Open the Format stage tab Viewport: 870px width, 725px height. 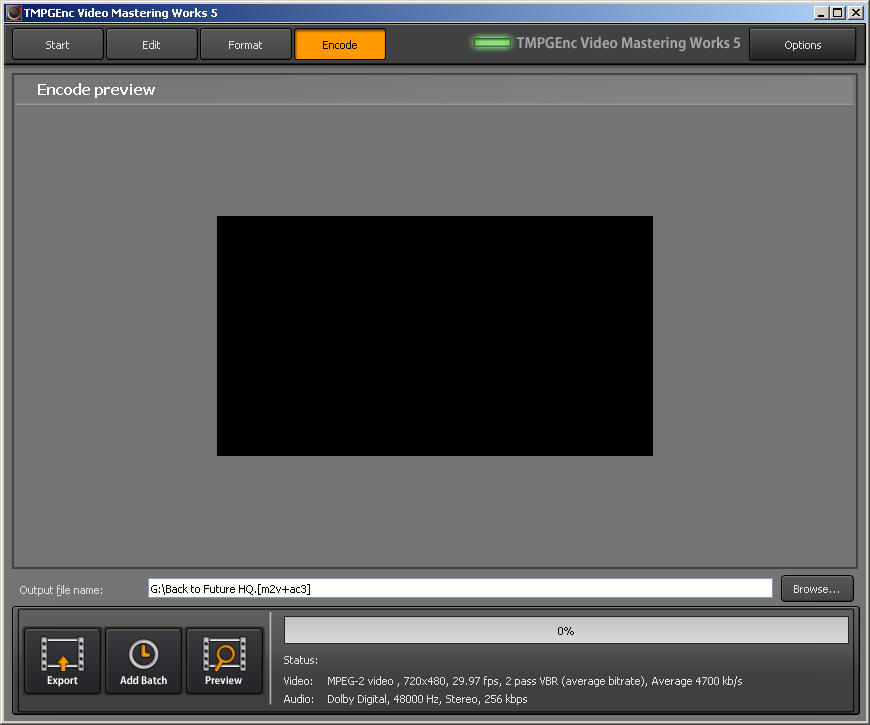pyautogui.click(x=245, y=45)
